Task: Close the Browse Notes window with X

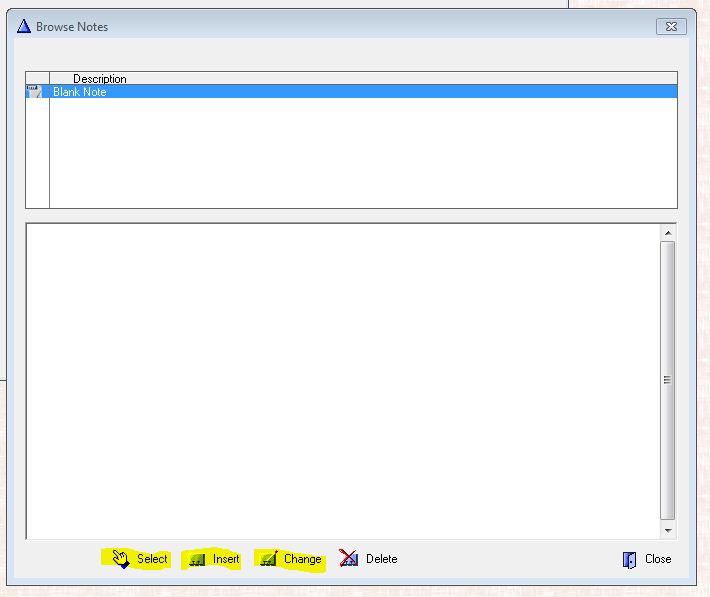Action: pos(670,27)
